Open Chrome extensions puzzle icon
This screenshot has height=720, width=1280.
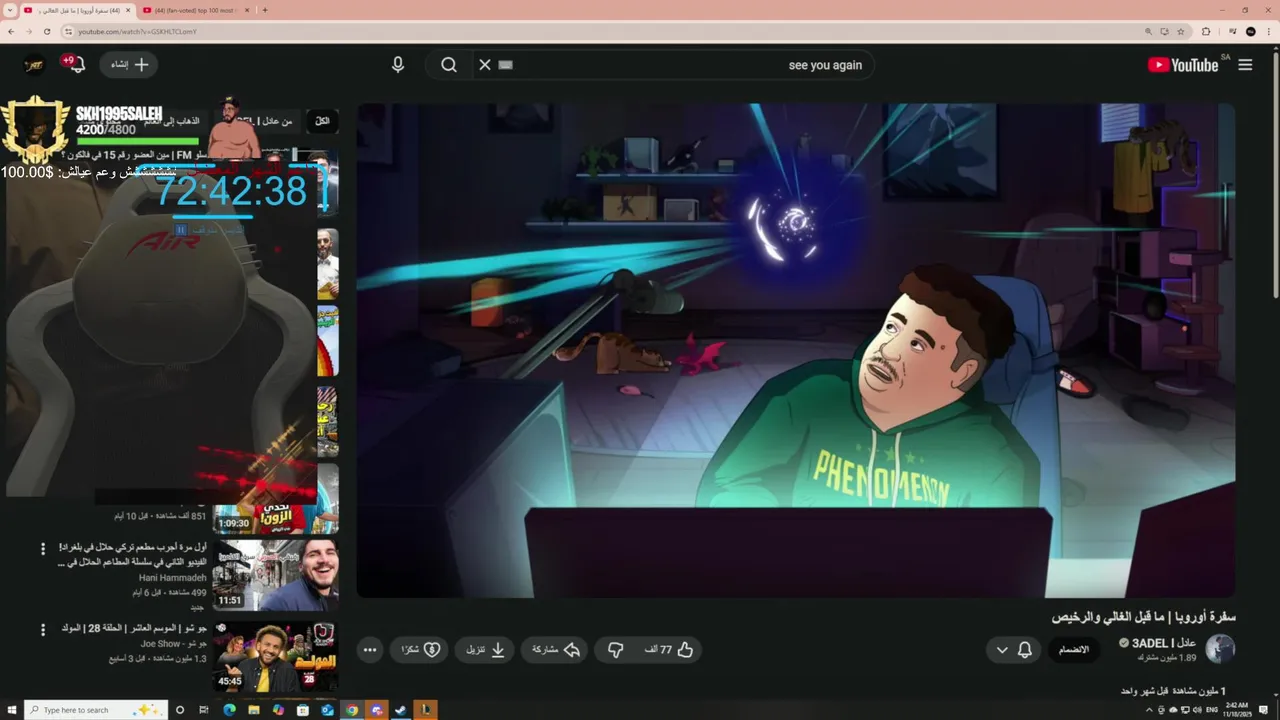1205,31
